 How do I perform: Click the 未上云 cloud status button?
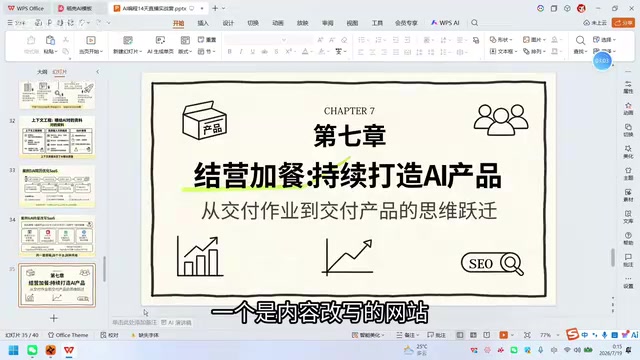[x=595, y=23]
